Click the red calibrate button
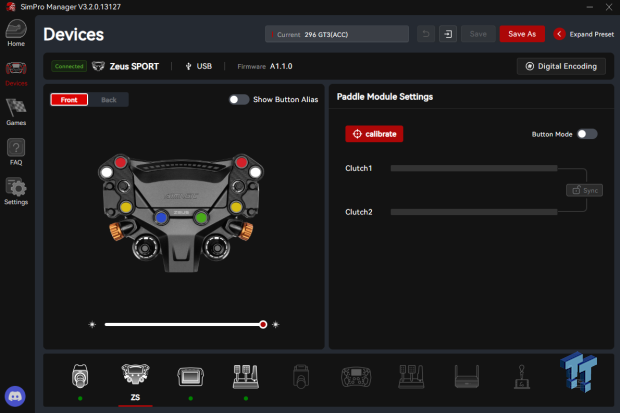The width and height of the screenshot is (620, 413). click(x=374, y=134)
